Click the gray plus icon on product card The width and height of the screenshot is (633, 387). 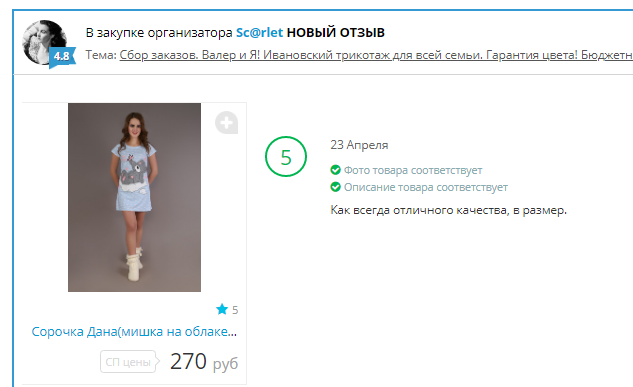pos(226,122)
